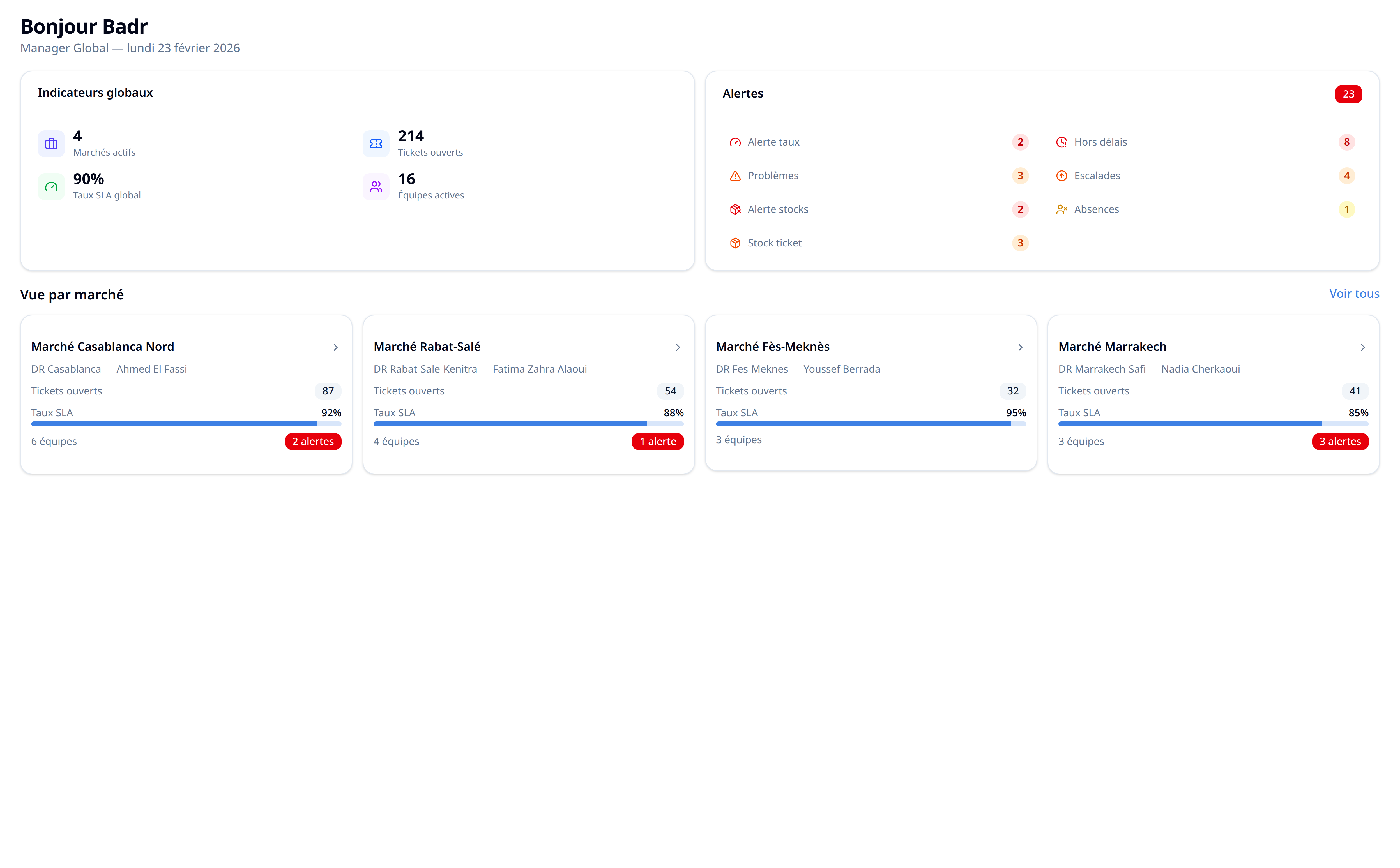Click the Marché Rabat-Salé title
This screenshot has height=868, width=1400.
point(427,347)
